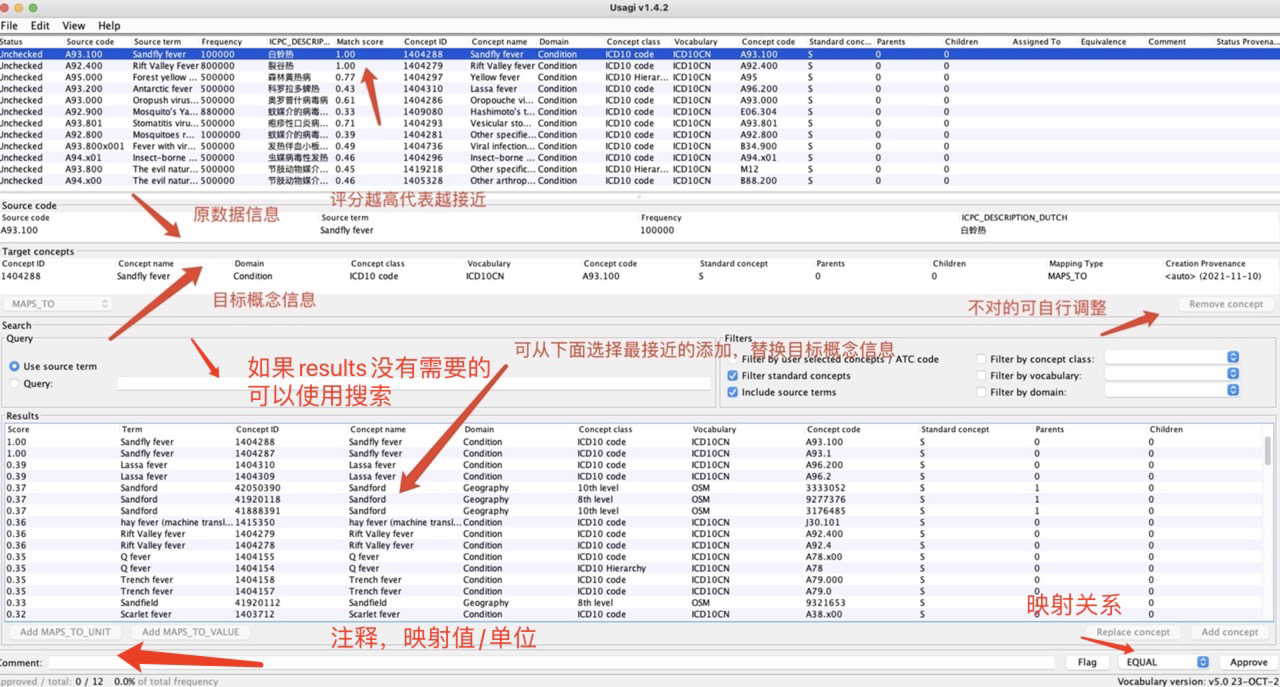Click the Flag button
The width and height of the screenshot is (1280, 687).
coord(1086,662)
